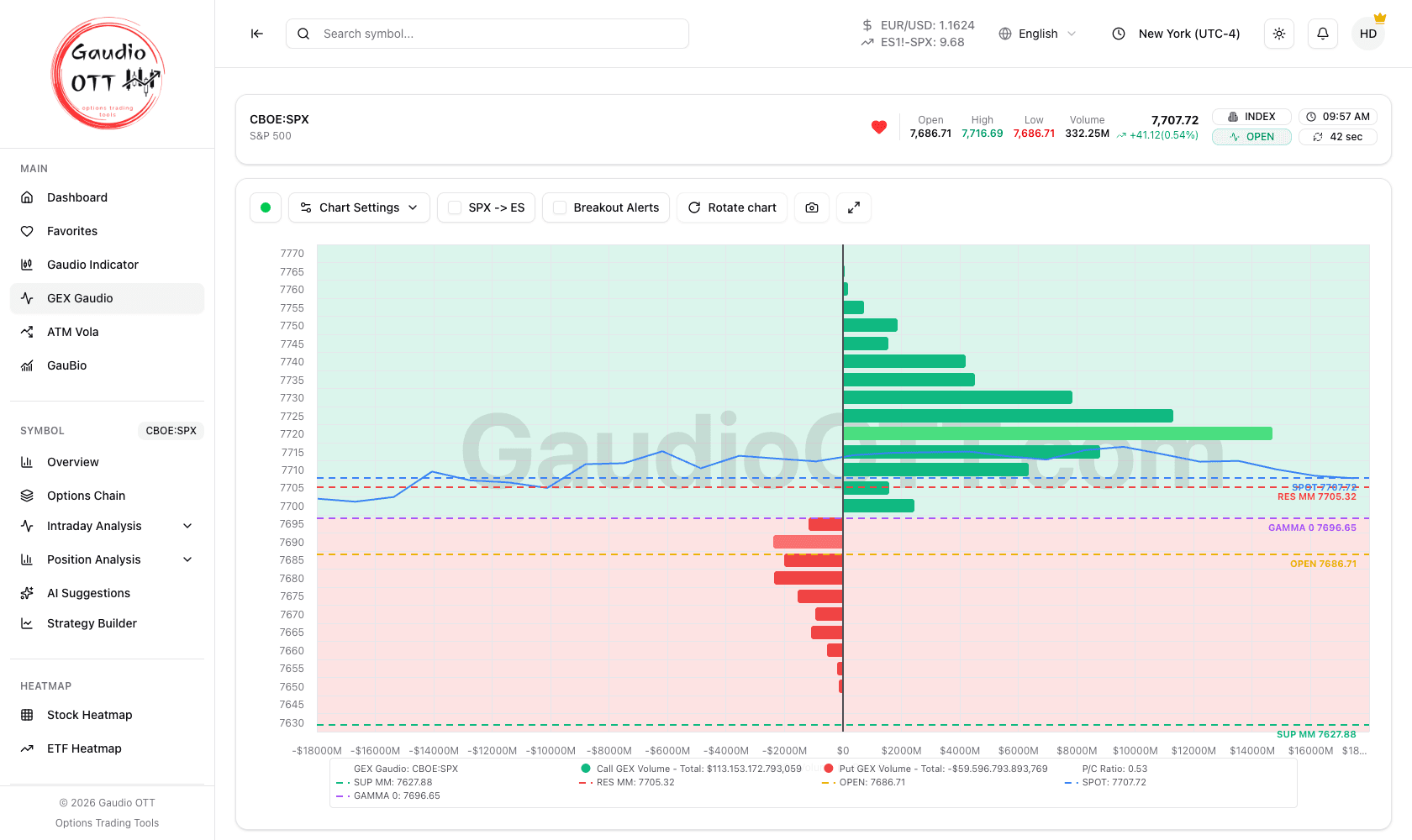
Task: Toggle GAMMA 0 7696.65 legend line
Action: (x=387, y=795)
